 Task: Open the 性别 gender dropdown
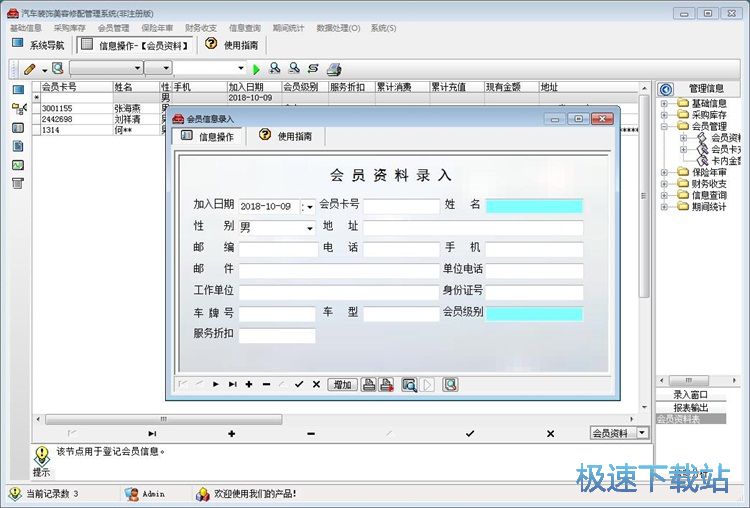pyautogui.click(x=310, y=228)
